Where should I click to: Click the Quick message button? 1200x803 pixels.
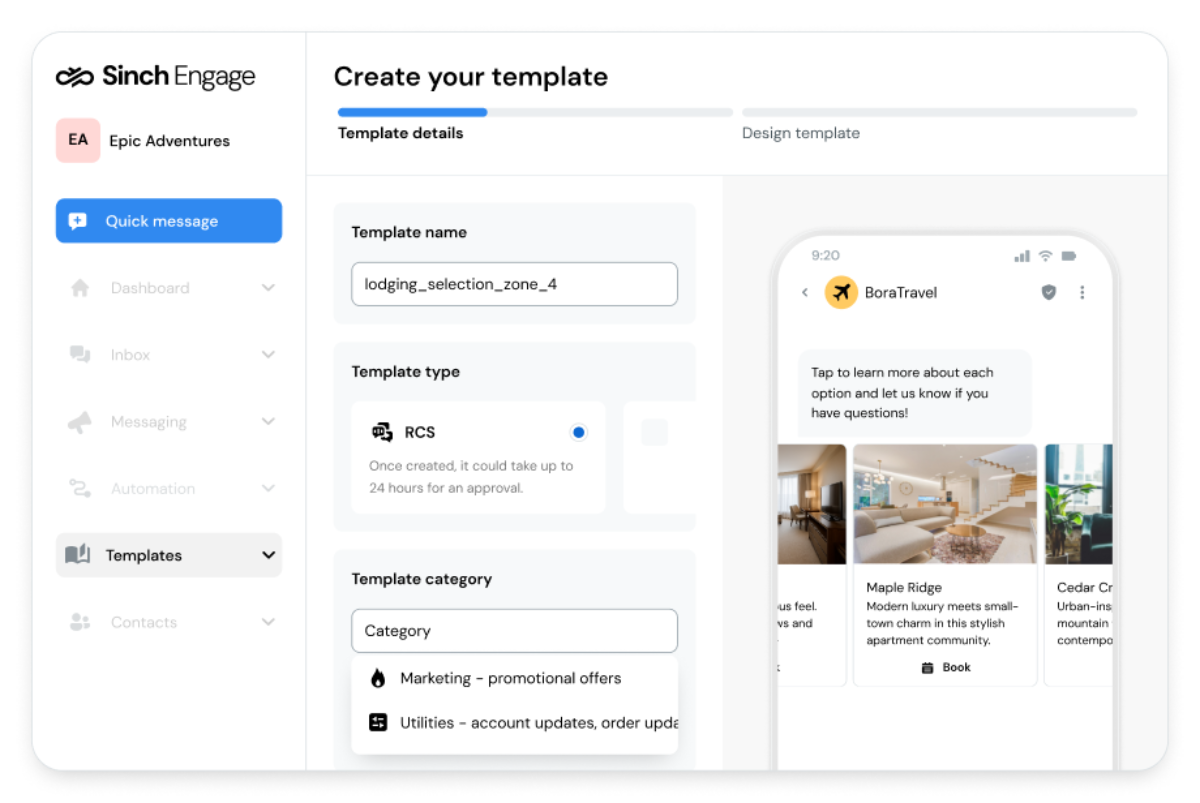pos(169,221)
